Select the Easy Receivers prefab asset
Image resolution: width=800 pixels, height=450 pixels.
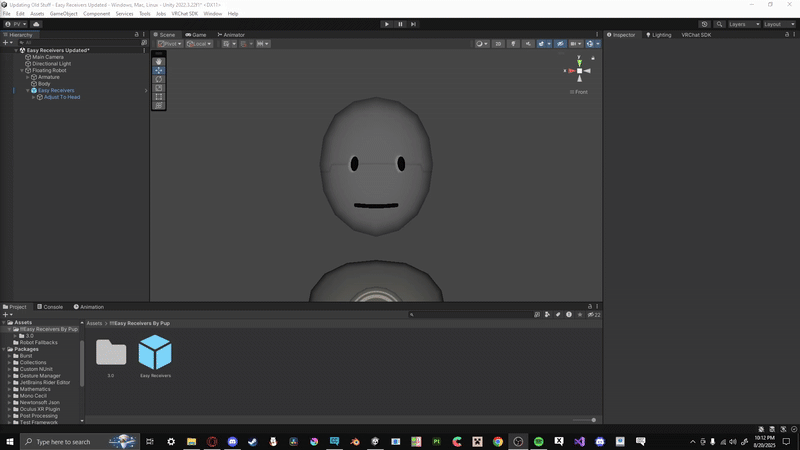tap(155, 353)
